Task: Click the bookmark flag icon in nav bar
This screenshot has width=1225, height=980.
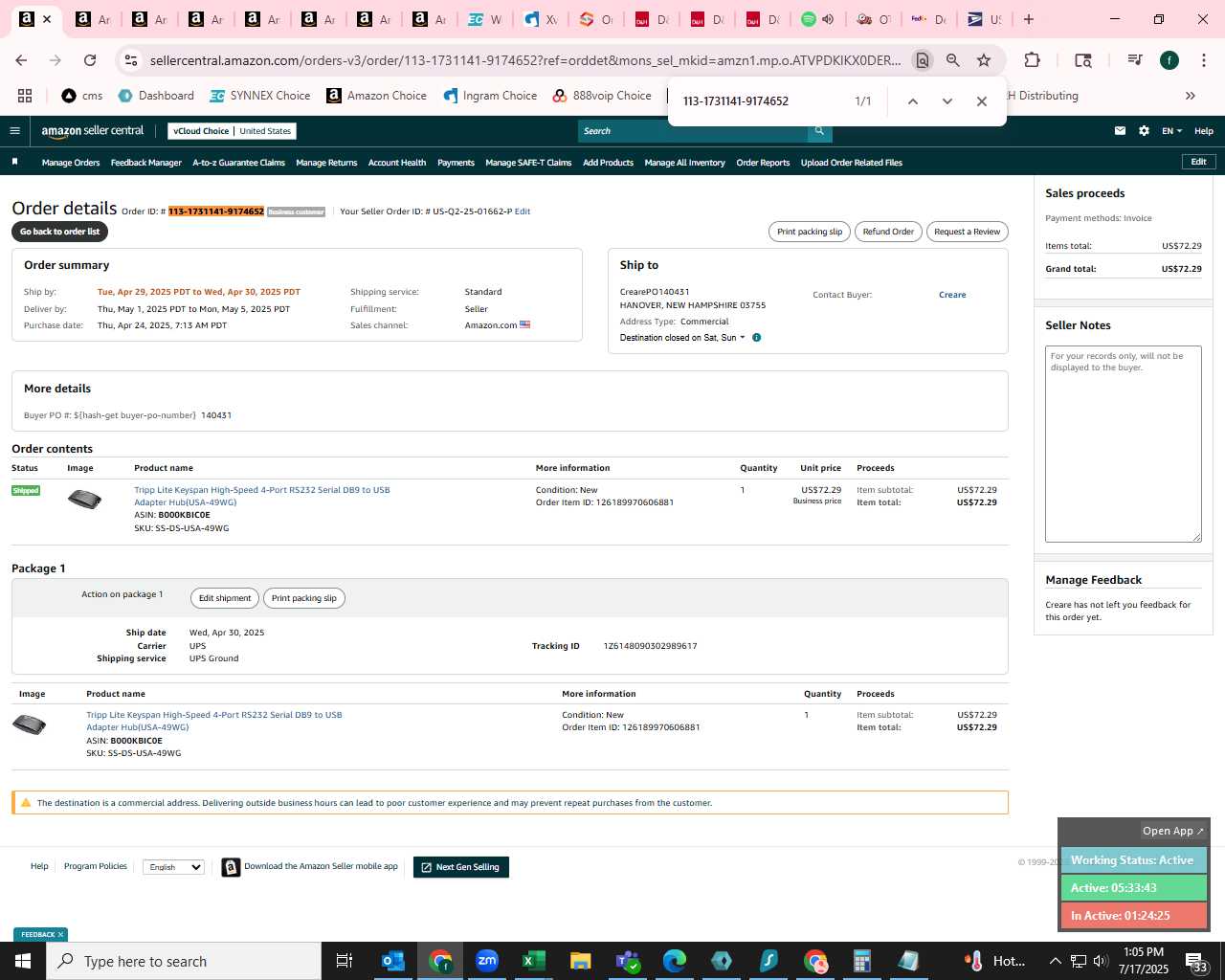Action: pyautogui.click(x=14, y=162)
